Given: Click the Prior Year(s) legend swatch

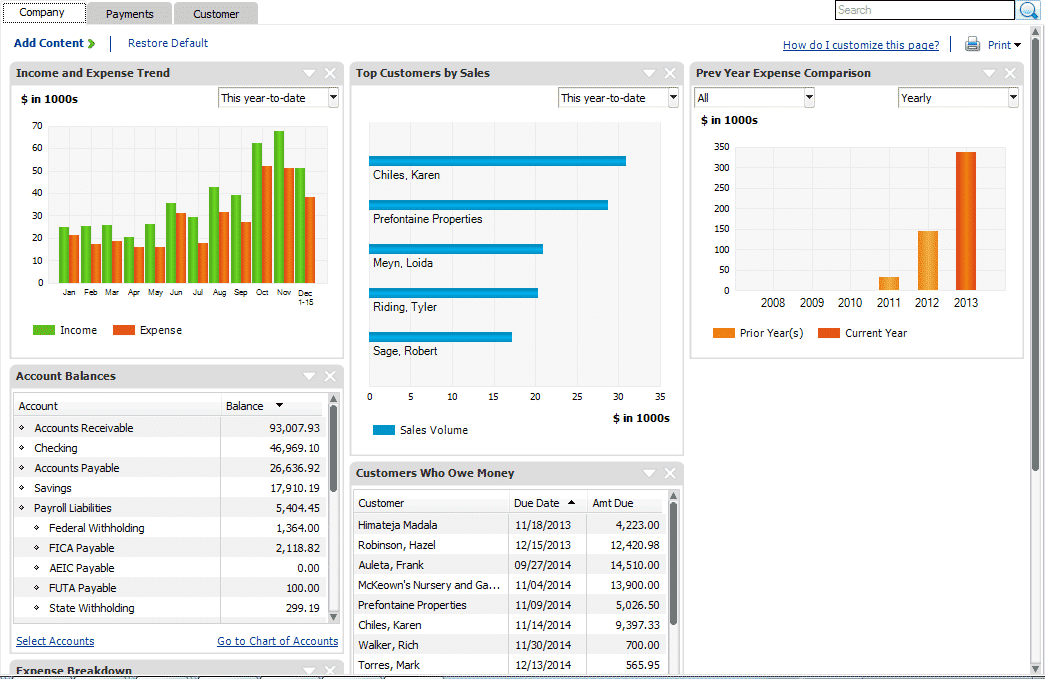Looking at the screenshot, I should [724, 333].
